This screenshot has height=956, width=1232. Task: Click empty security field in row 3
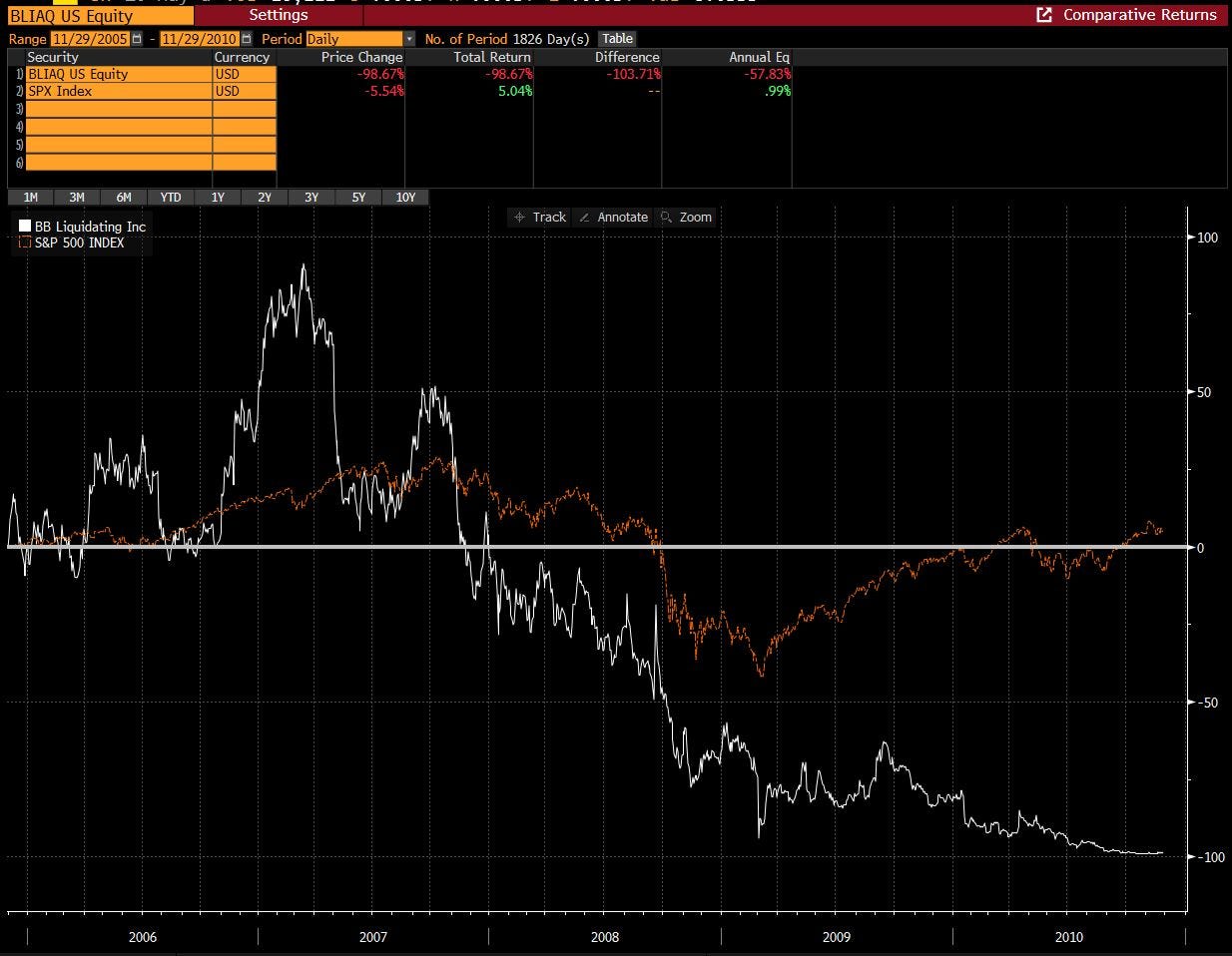coord(119,109)
